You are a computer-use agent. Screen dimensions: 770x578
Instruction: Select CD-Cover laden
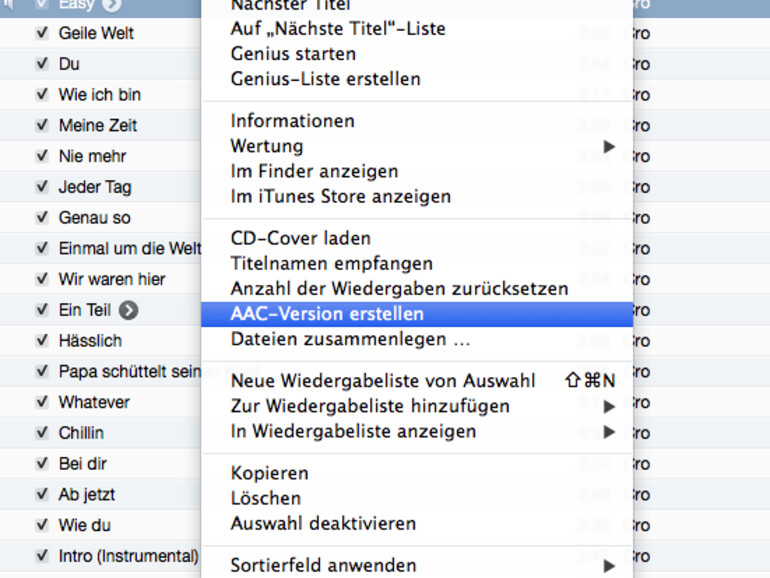point(300,239)
